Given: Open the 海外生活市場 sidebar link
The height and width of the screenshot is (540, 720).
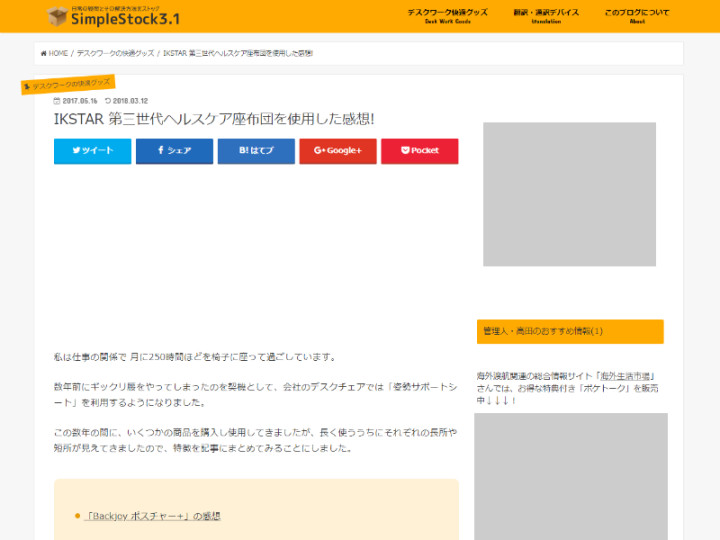Looking at the screenshot, I should coord(625,376).
